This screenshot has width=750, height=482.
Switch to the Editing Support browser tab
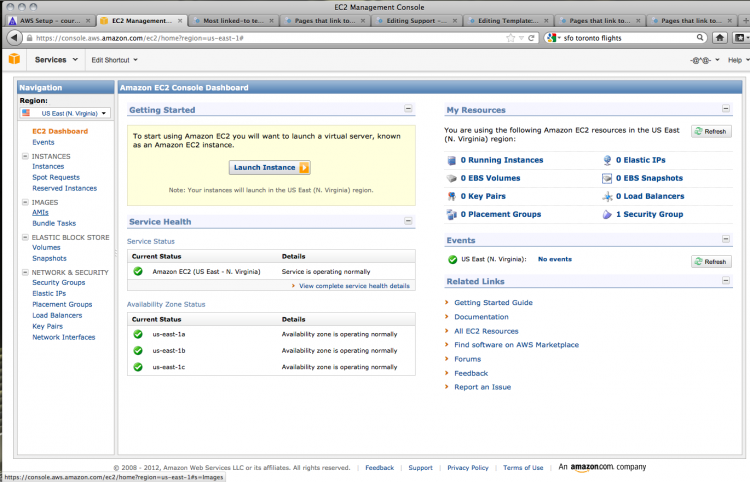(416, 21)
